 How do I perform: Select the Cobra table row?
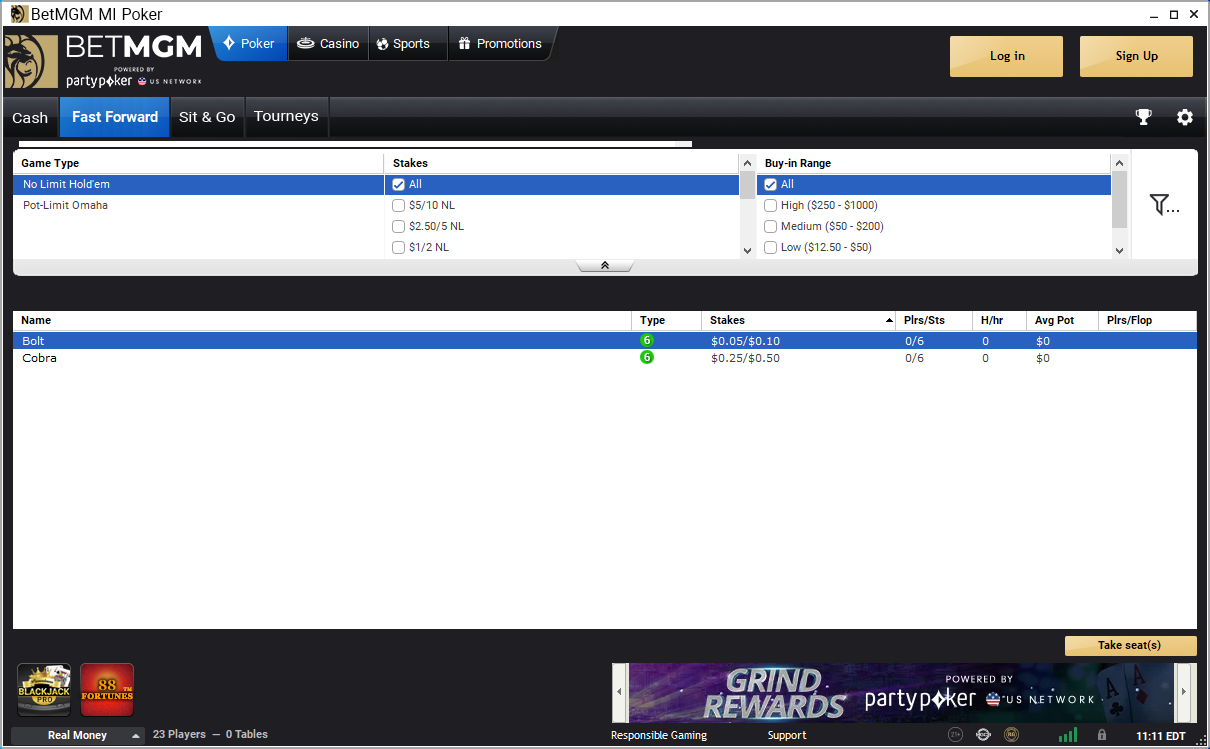click(605, 358)
